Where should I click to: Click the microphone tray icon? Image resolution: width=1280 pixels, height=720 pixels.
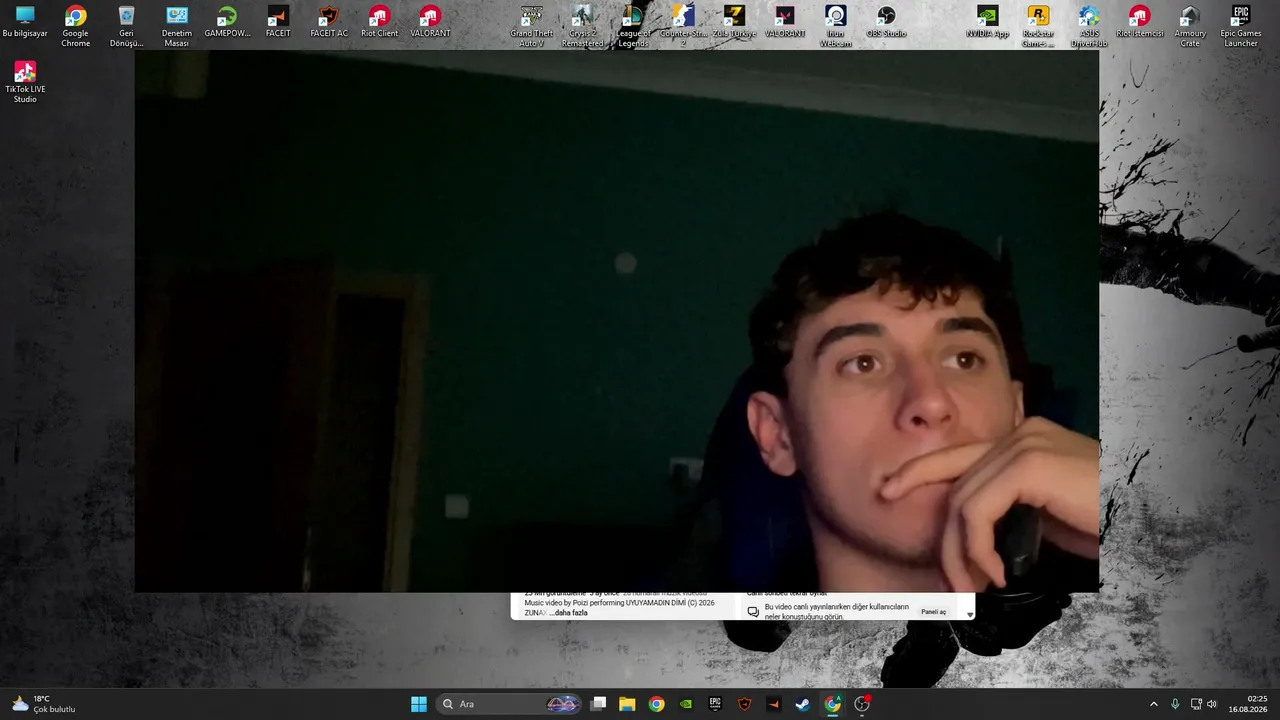(x=1175, y=704)
